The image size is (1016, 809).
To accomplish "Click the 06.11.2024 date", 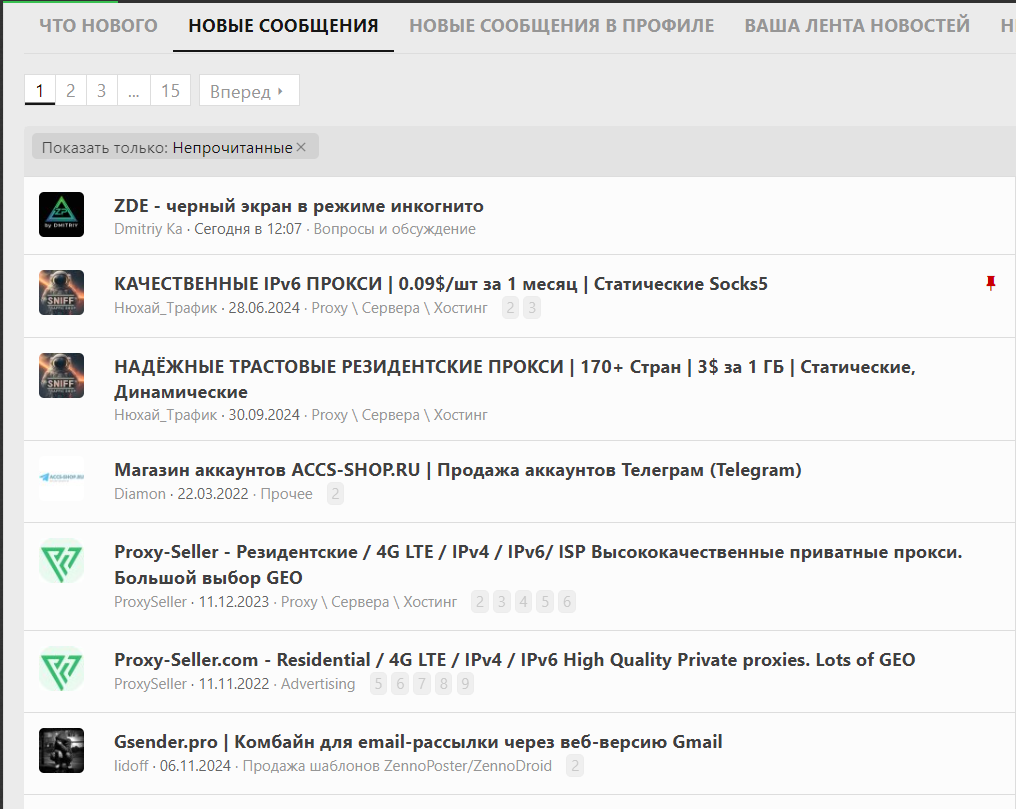I will point(195,766).
